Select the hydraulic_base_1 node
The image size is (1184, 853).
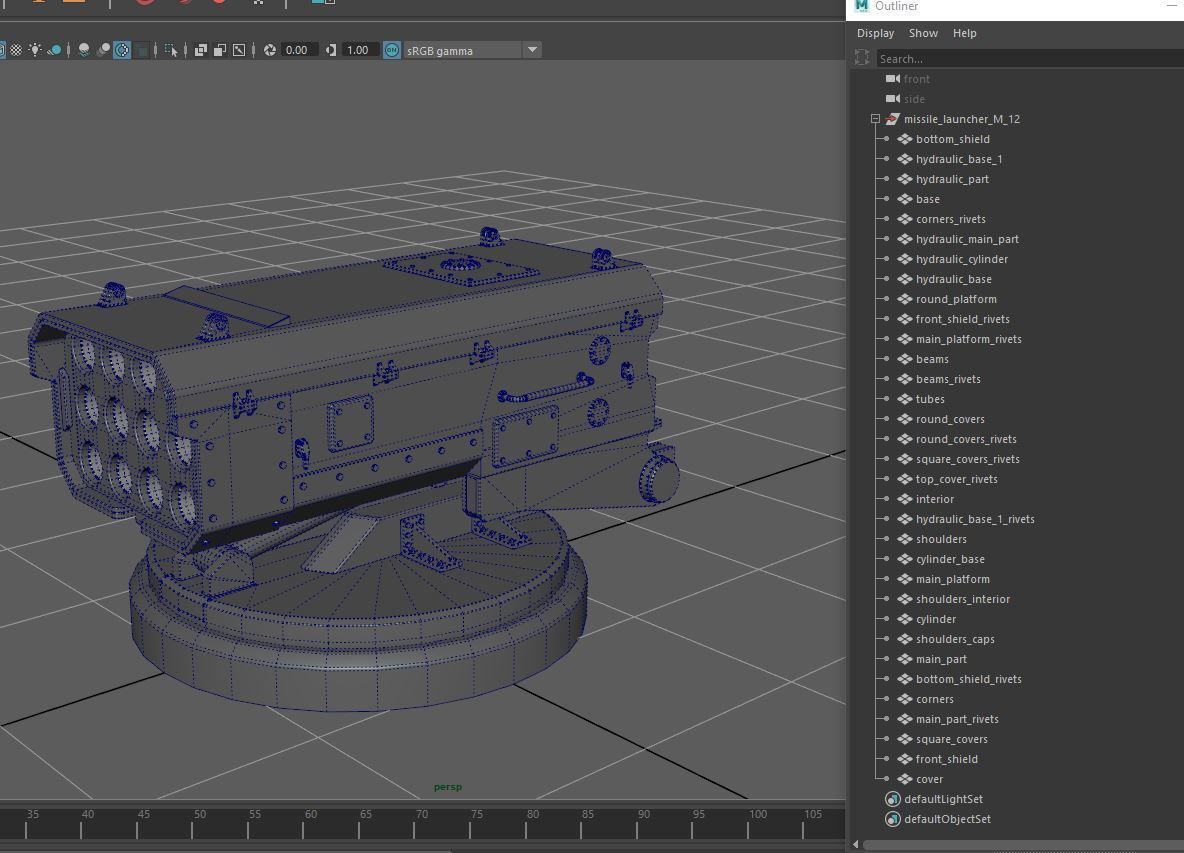[959, 159]
